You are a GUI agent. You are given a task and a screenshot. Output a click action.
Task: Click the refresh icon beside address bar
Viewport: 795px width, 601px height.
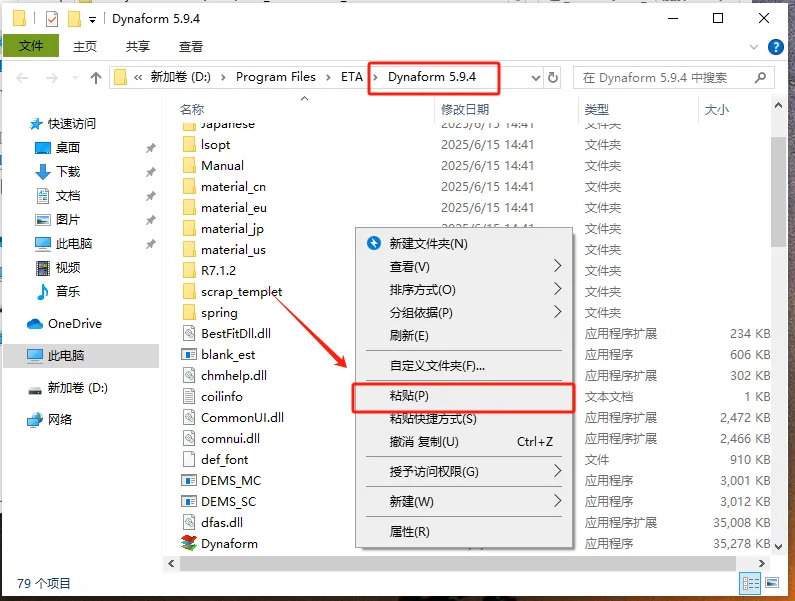pyautogui.click(x=553, y=78)
